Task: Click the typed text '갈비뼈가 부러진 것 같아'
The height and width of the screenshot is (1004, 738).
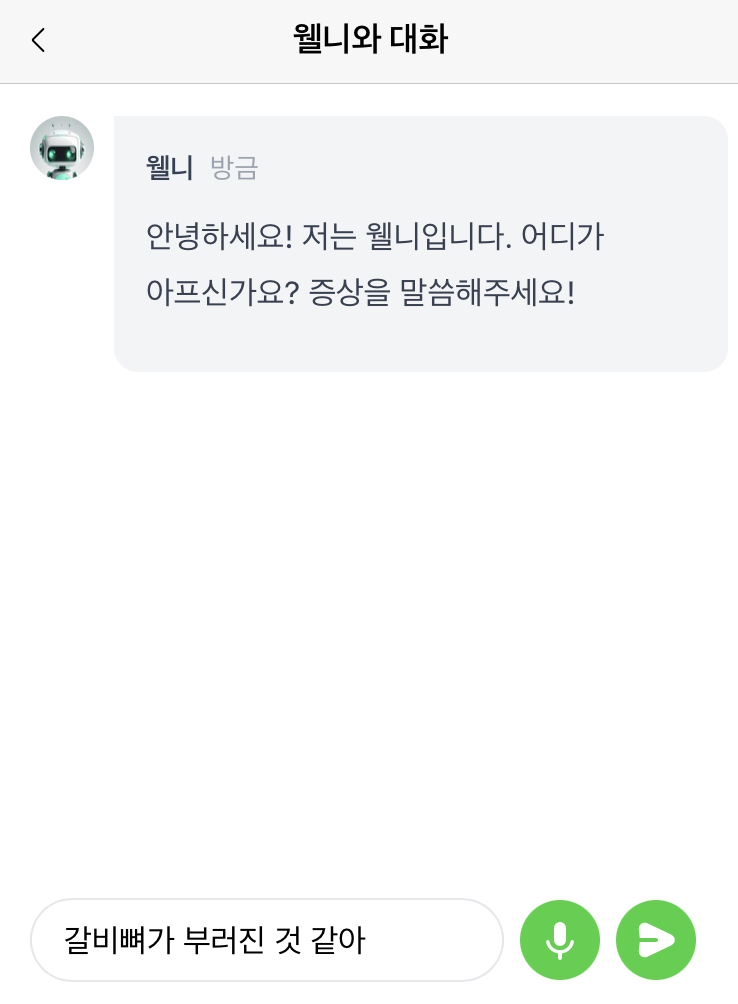Action: 214,940
